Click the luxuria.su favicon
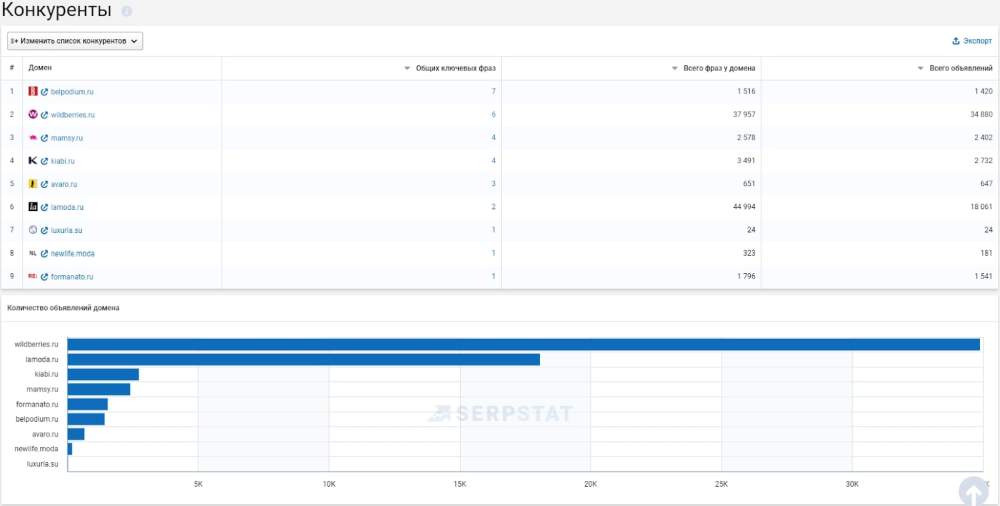Image resolution: width=1000 pixels, height=506 pixels. 33,230
